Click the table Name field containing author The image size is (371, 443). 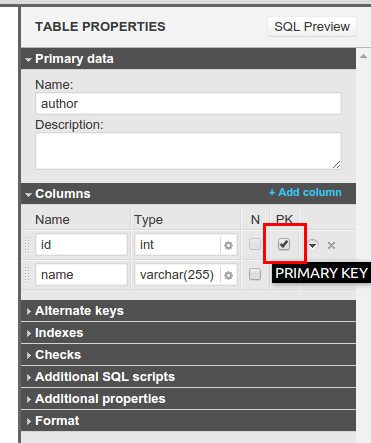(x=188, y=104)
